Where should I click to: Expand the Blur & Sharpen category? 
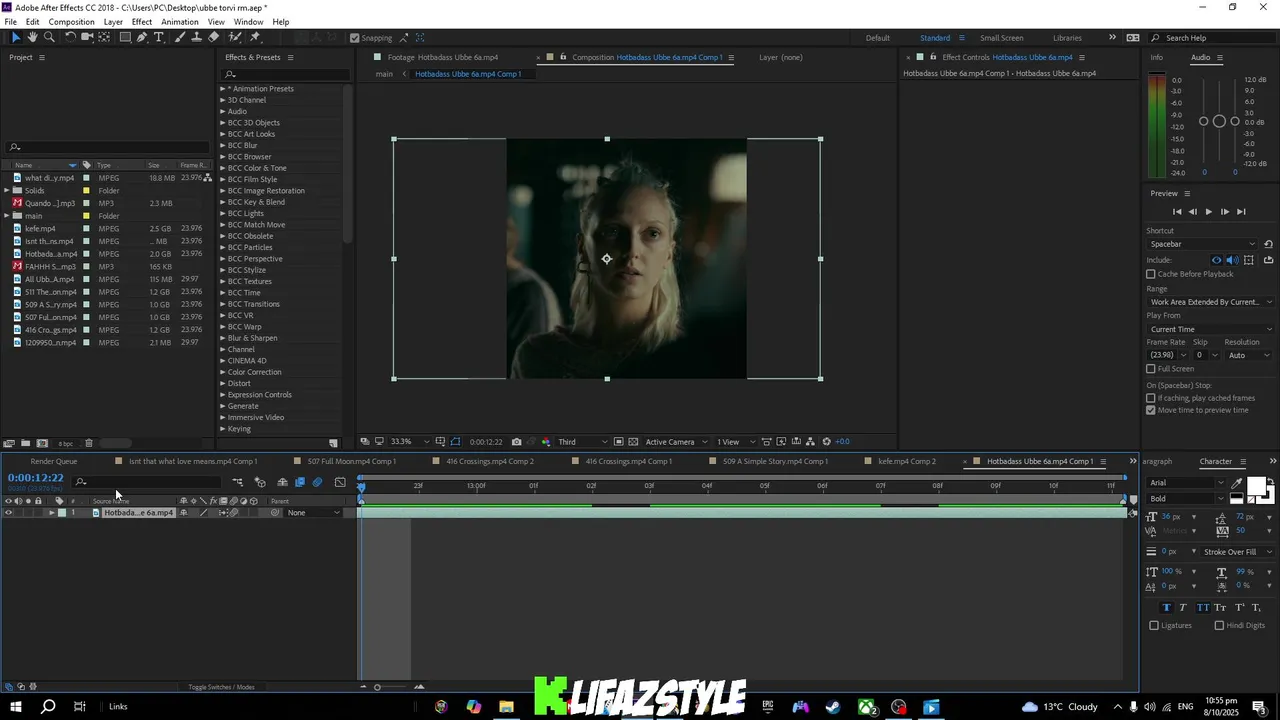coord(223,338)
